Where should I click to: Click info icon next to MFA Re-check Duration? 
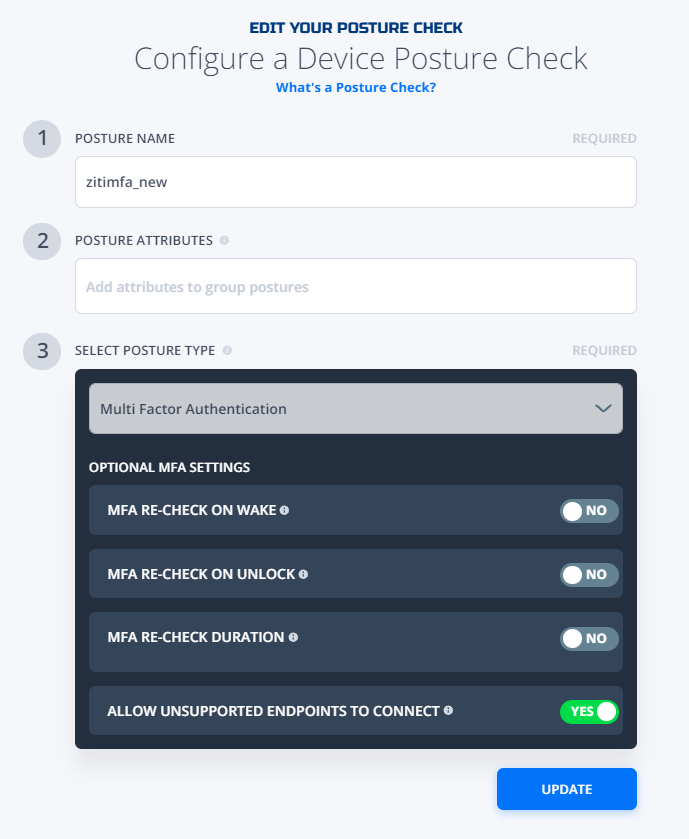click(x=293, y=637)
